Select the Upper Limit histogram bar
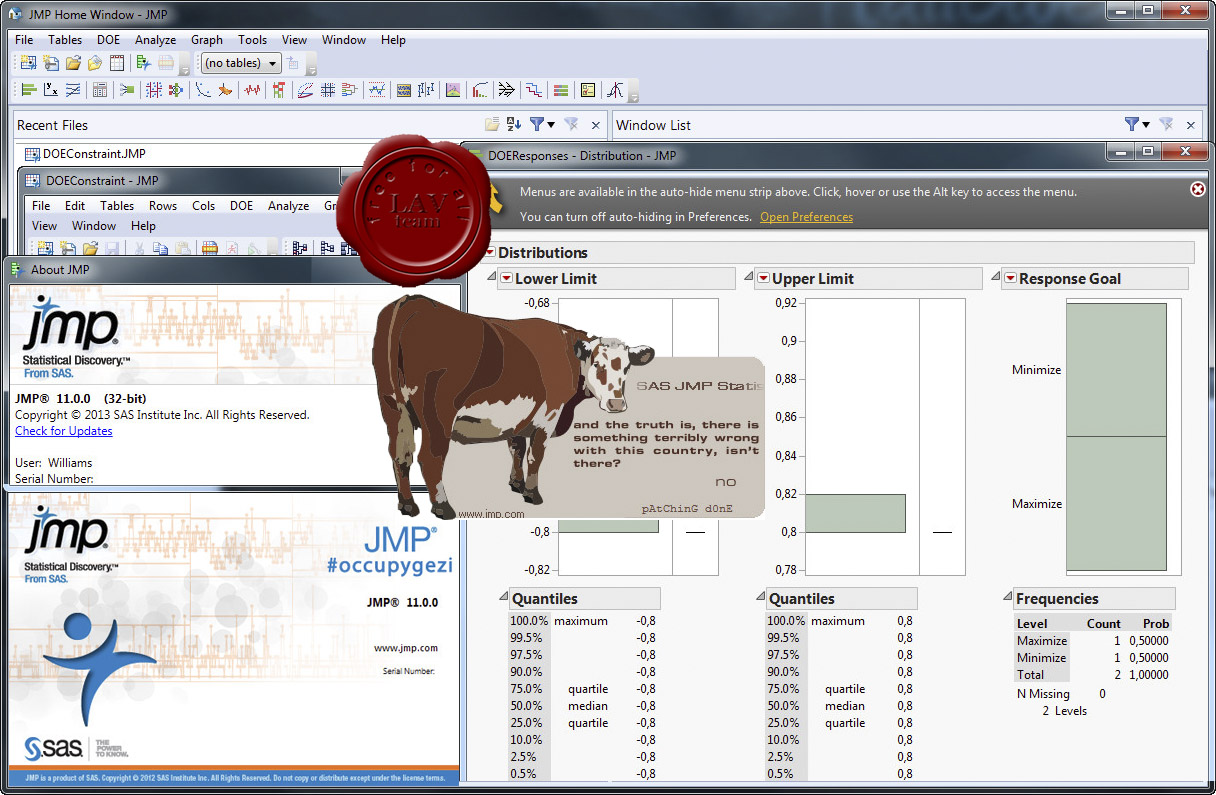Image resolution: width=1216 pixels, height=795 pixels. coord(855,513)
